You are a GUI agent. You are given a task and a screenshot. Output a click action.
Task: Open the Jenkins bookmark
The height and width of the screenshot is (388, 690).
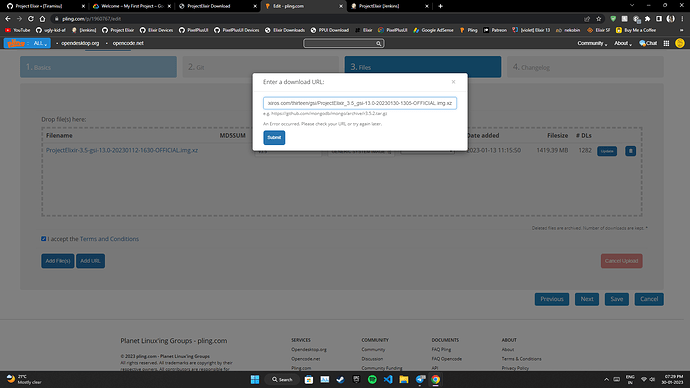(84, 30)
